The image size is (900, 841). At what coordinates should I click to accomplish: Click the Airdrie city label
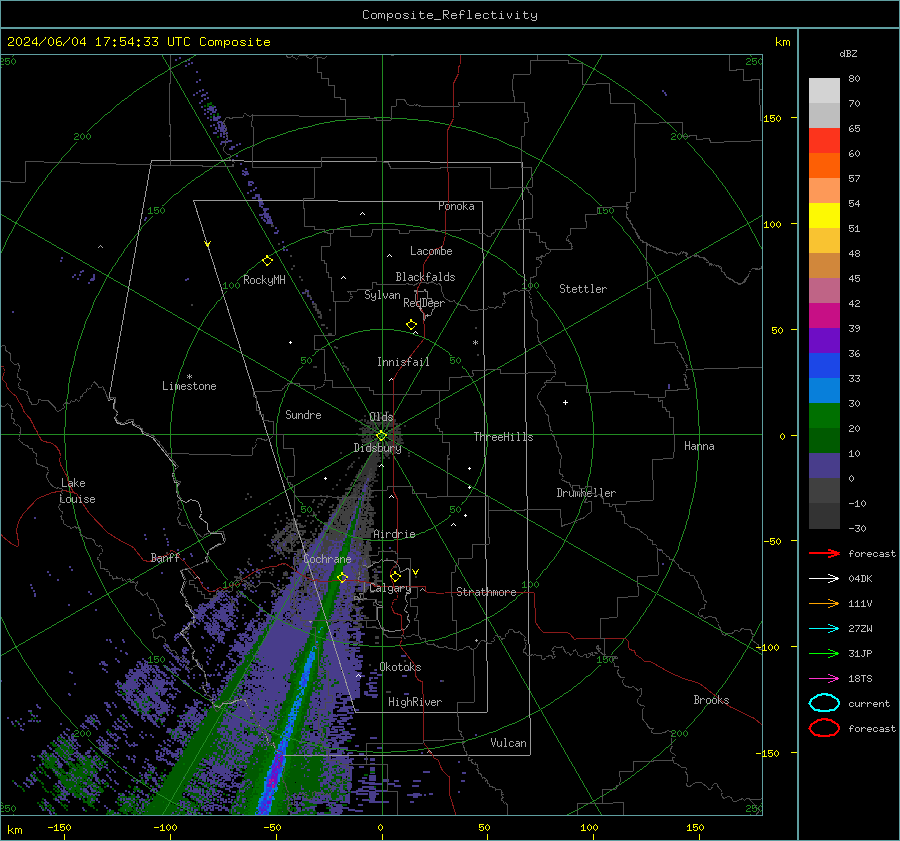394,534
